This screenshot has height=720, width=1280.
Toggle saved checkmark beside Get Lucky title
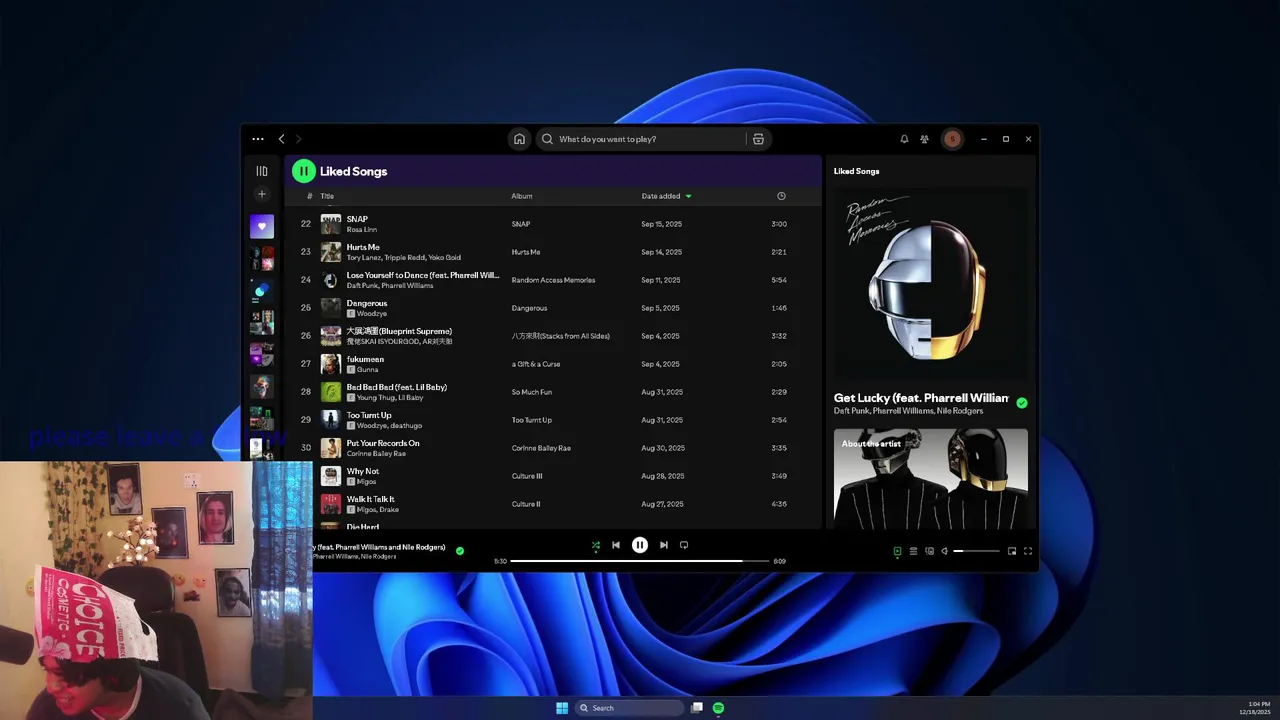coord(1021,403)
